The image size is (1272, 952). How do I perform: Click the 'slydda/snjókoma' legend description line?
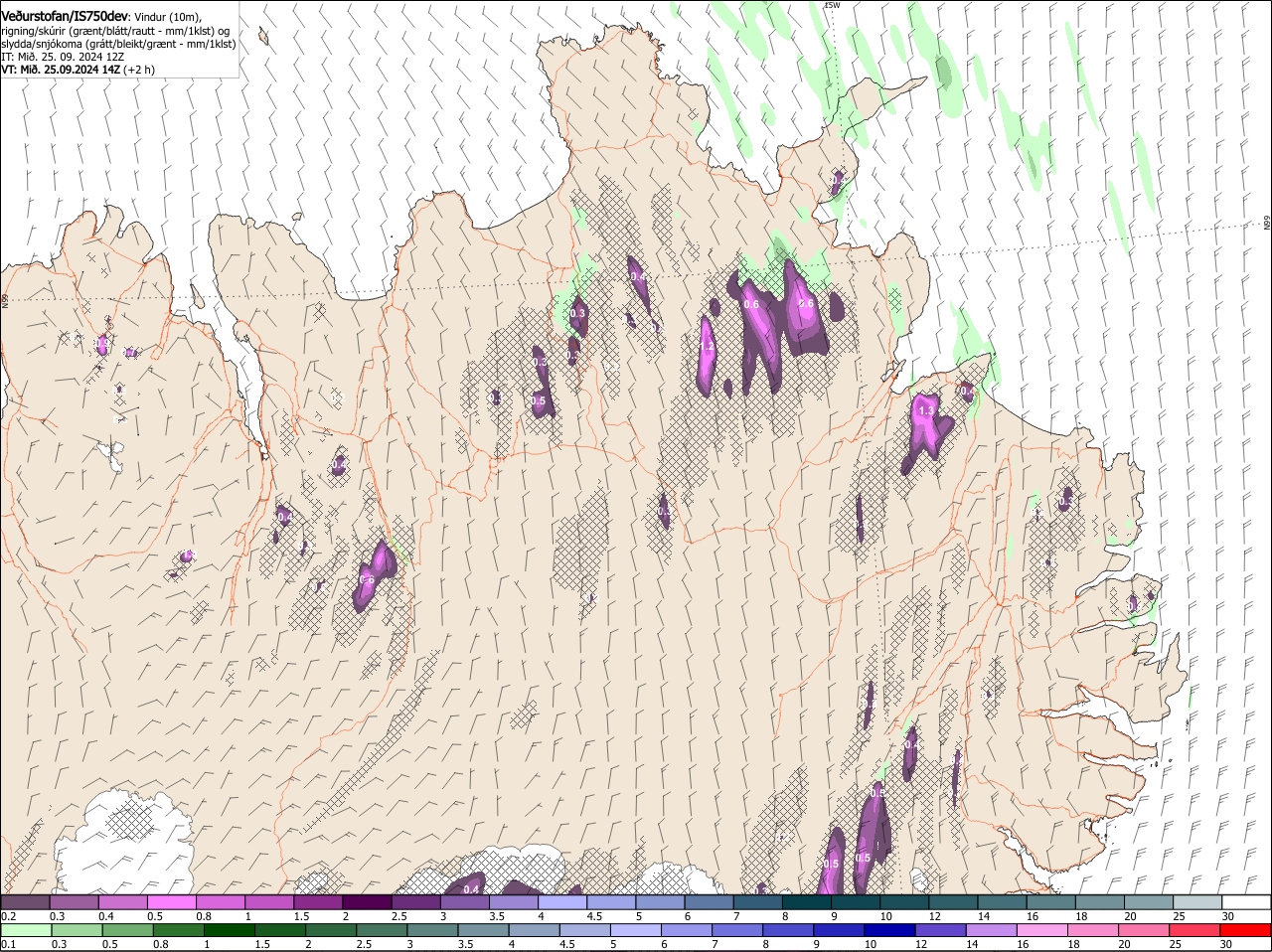(x=118, y=44)
